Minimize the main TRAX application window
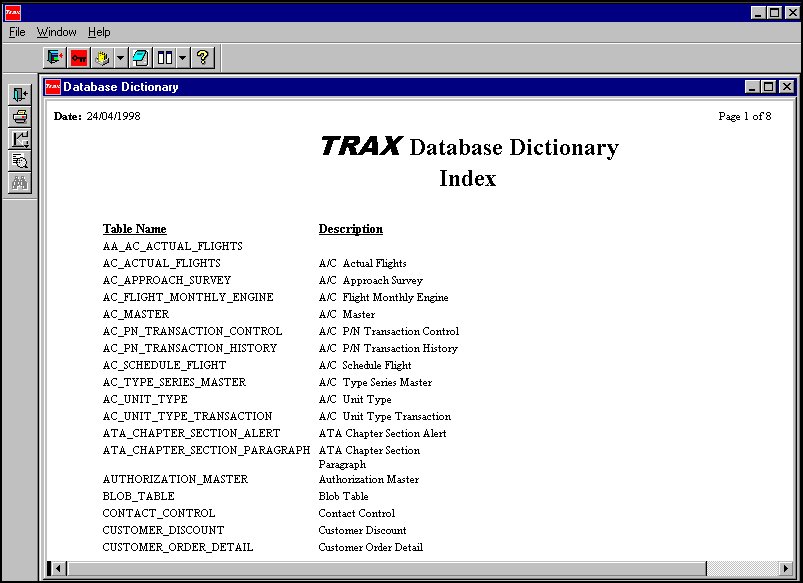The image size is (803, 583). [758, 13]
